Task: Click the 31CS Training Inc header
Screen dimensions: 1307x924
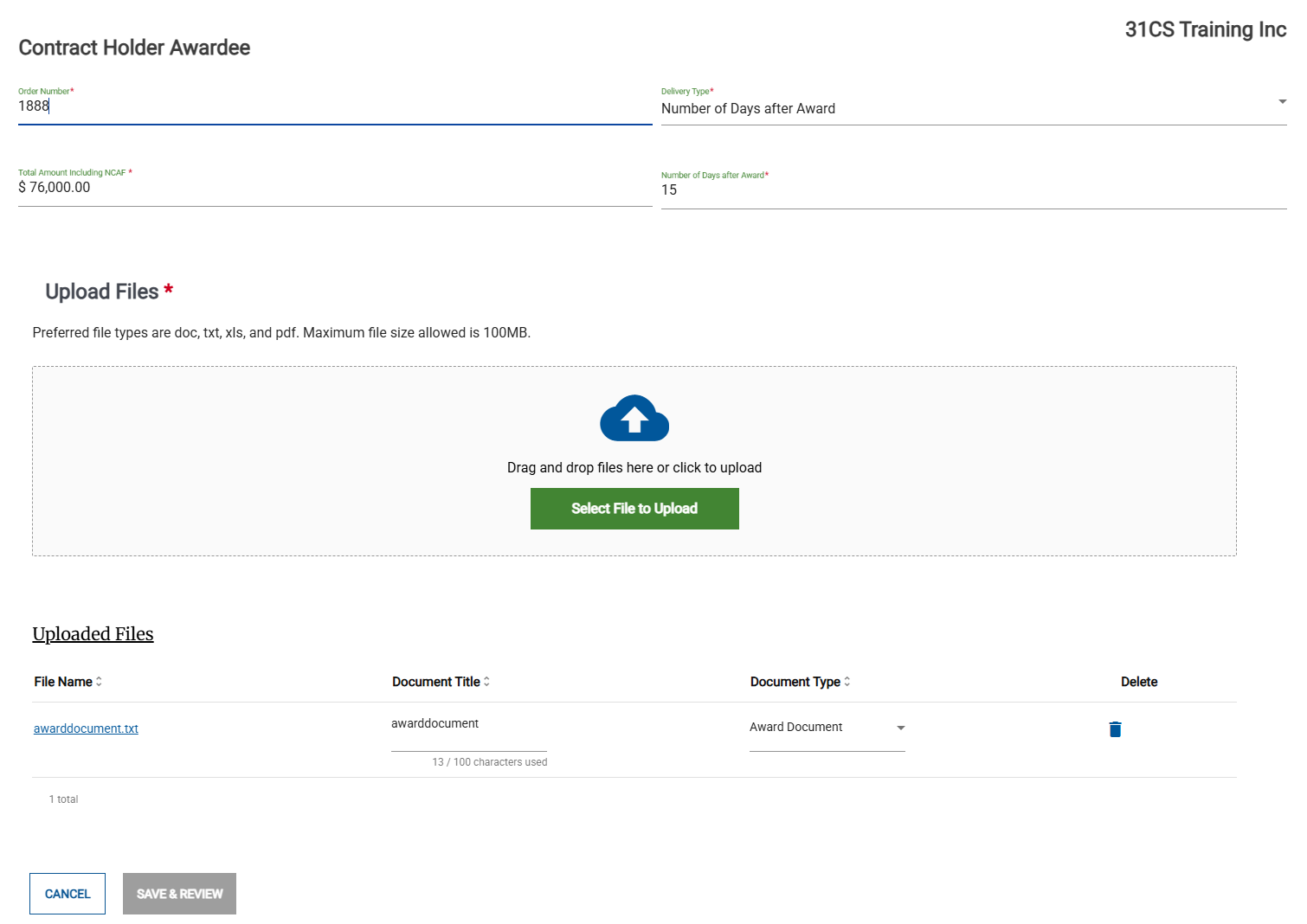Action: 1205,29
